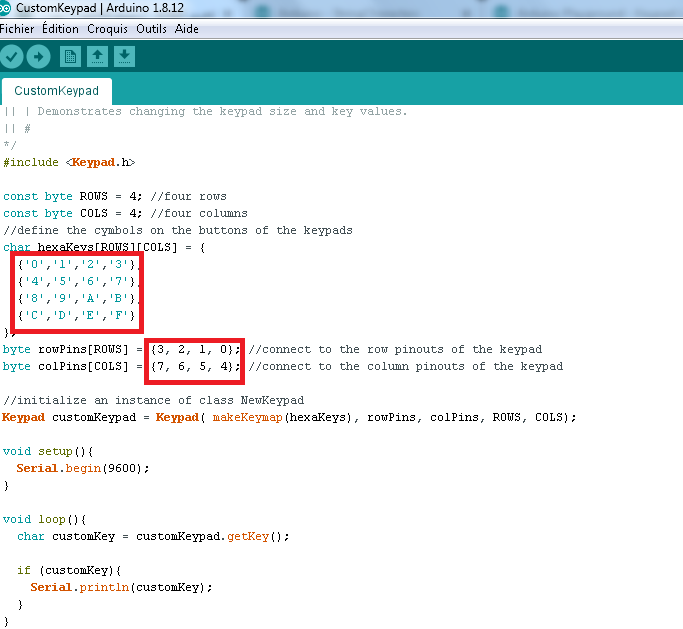Open the Fichier menu
Screen dimensions: 683x629
point(17,29)
